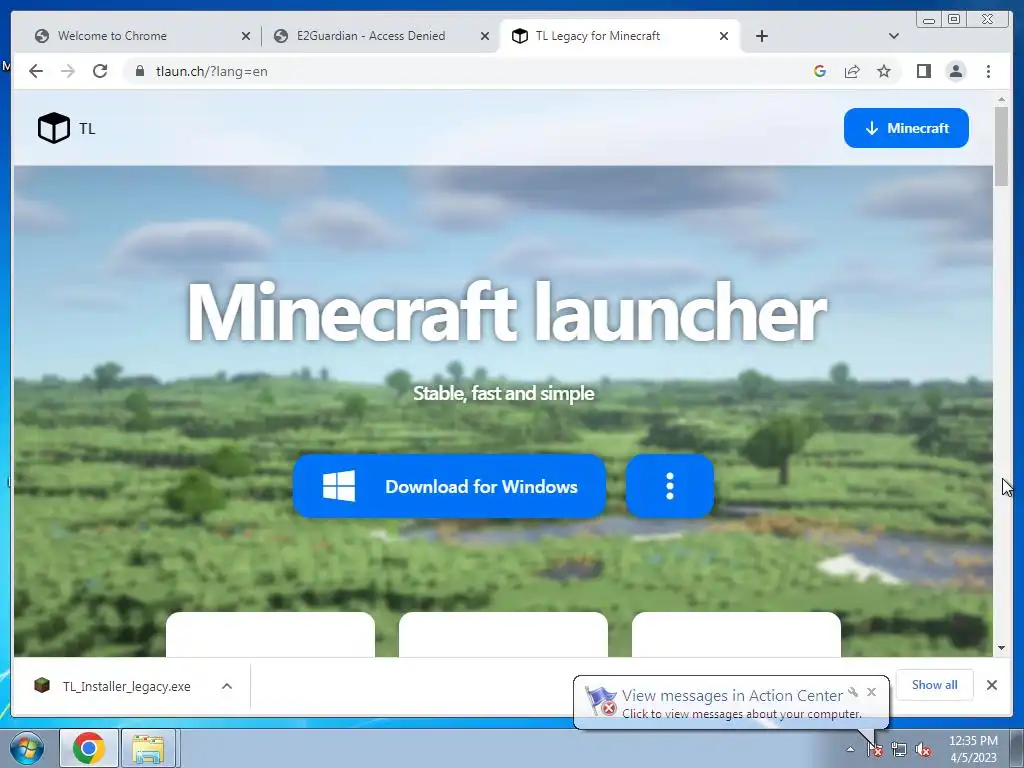The height and width of the screenshot is (768, 1024).
Task: Reload the tlaun.ch page
Action: tap(100, 71)
